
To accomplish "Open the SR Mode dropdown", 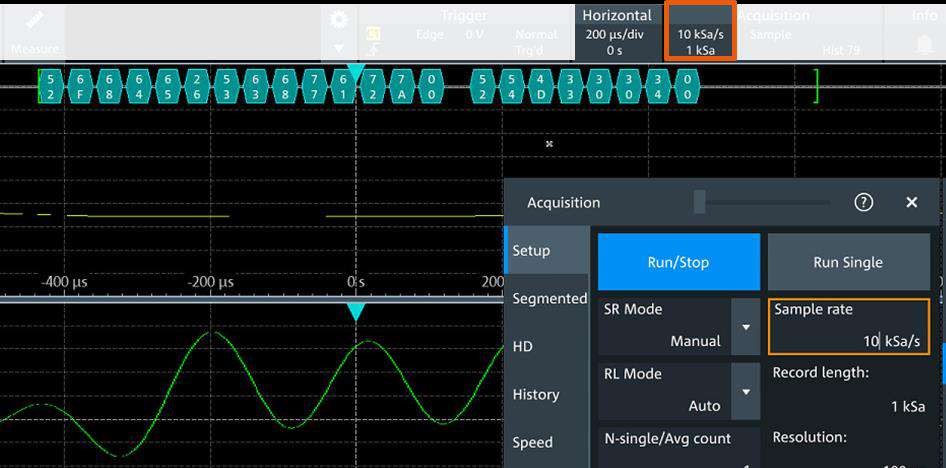I will click(745, 327).
